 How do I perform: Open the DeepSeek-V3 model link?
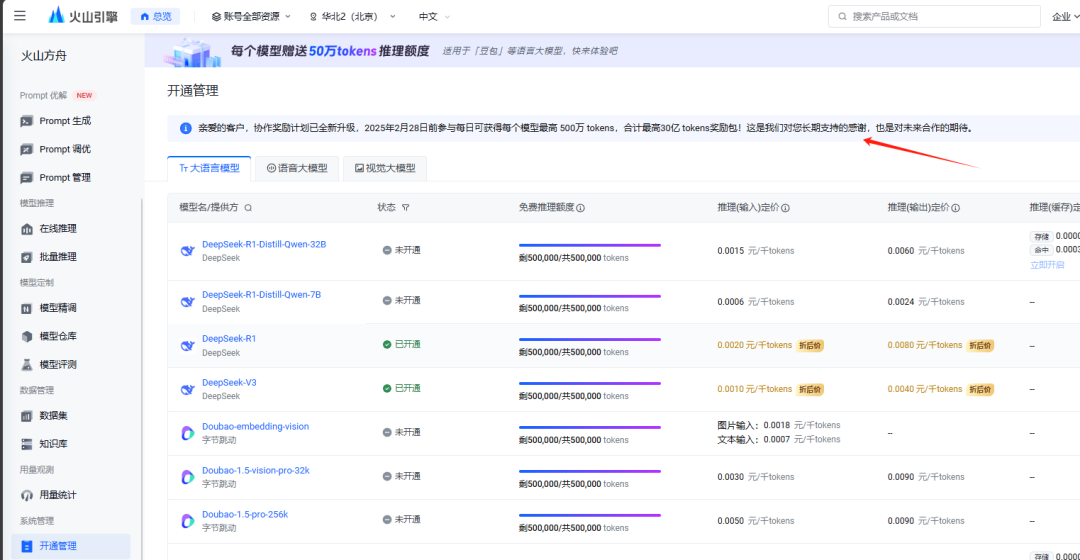(x=229, y=383)
